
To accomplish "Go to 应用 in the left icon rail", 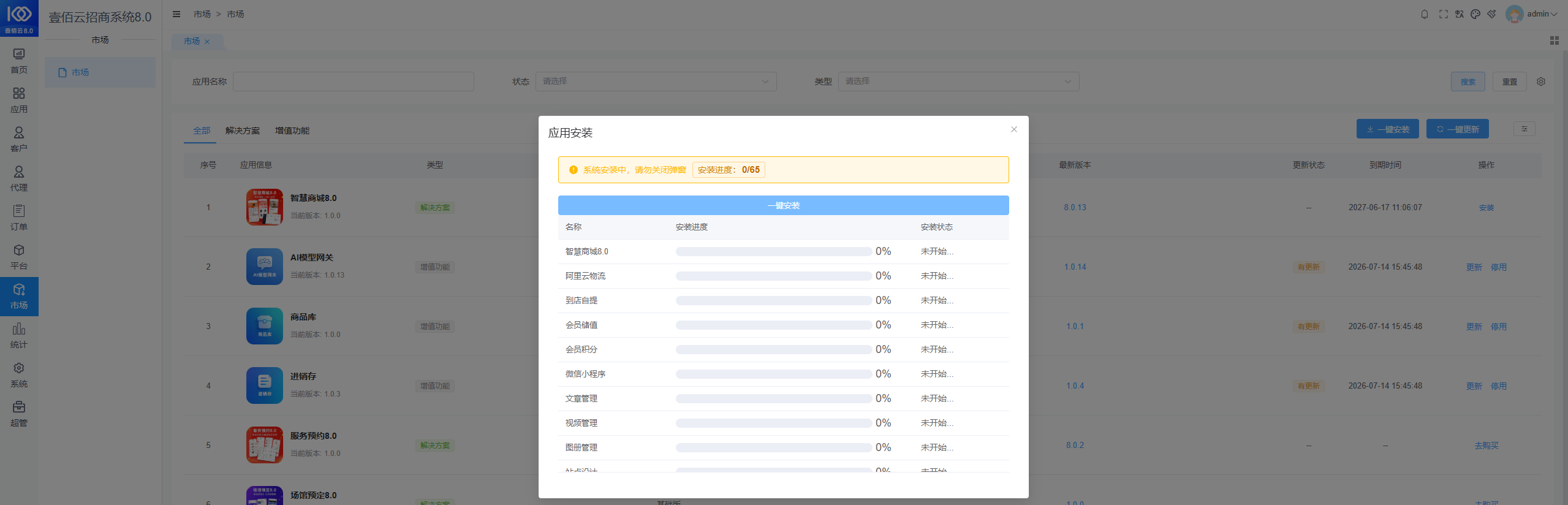I will [x=19, y=100].
